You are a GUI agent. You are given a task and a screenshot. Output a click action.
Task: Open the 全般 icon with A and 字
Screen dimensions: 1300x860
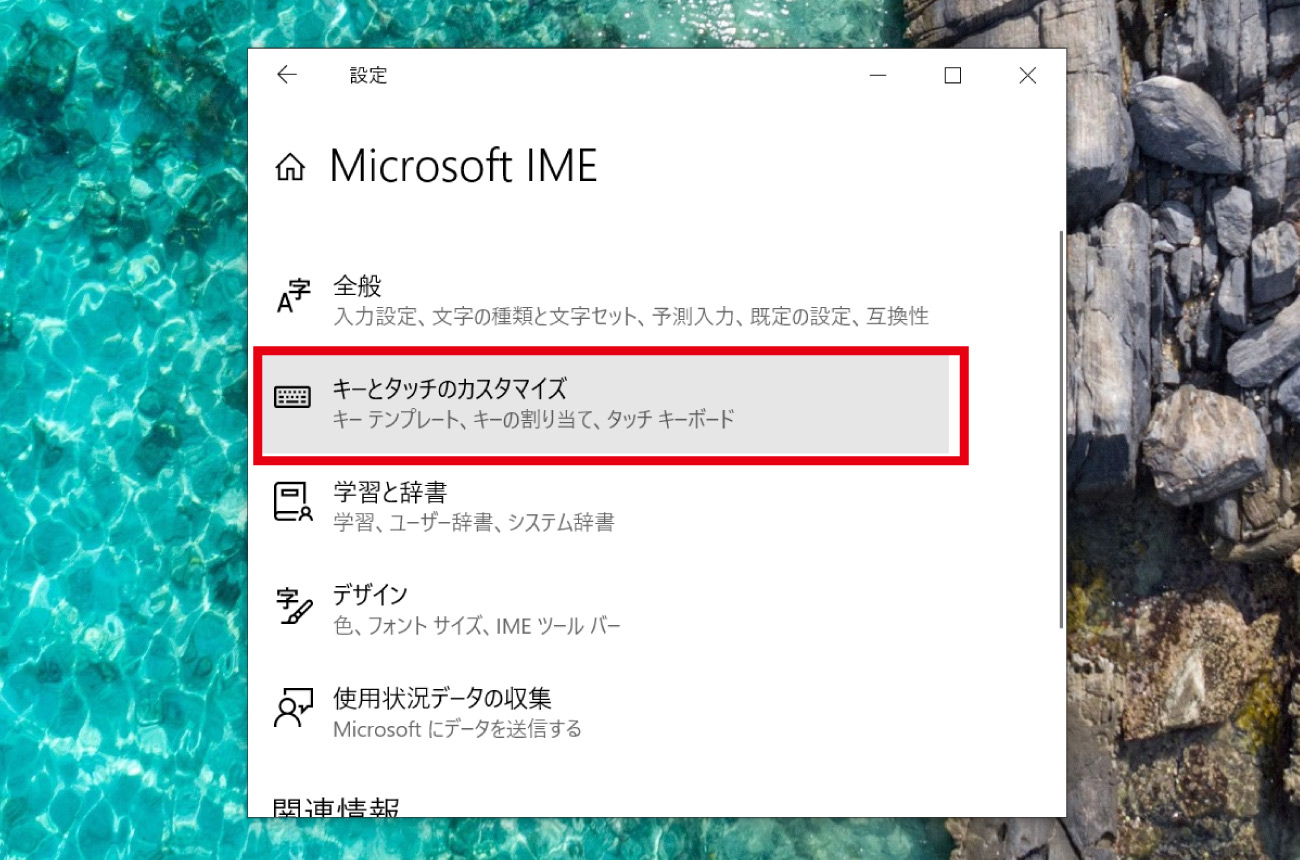[x=293, y=297]
